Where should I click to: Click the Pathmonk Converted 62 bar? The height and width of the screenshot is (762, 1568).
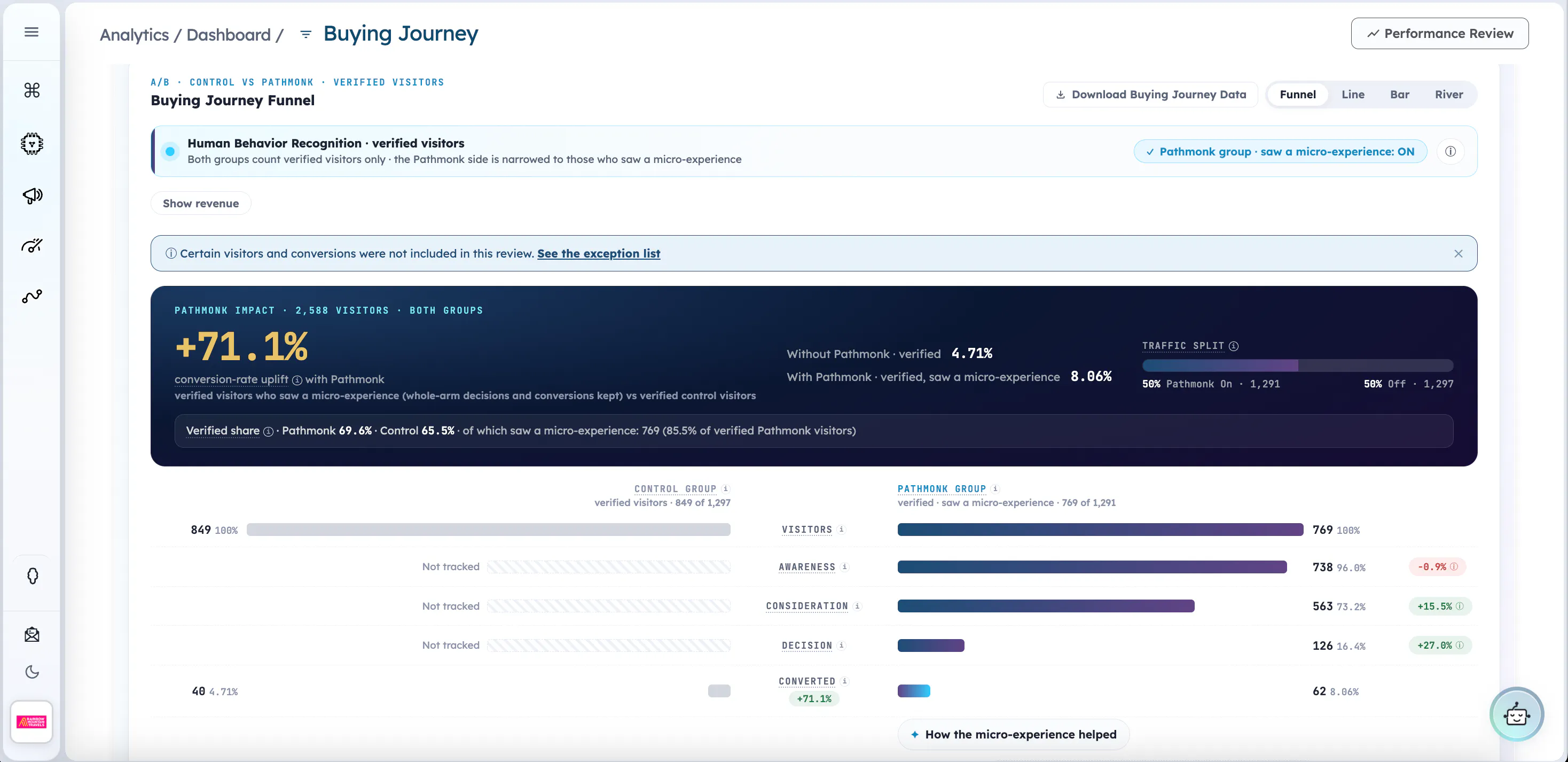pyautogui.click(x=914, y=691)
